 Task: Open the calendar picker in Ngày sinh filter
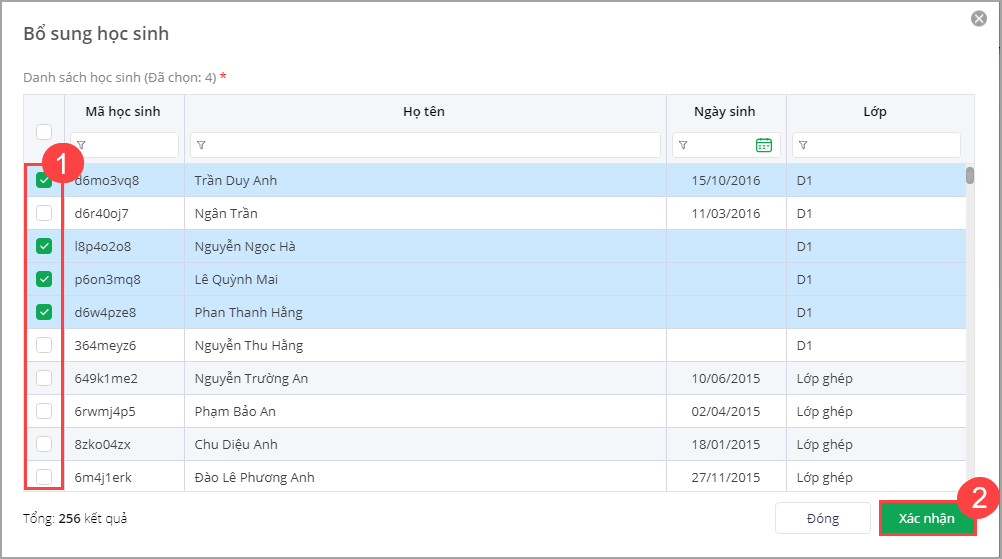[x=764, y=145]
